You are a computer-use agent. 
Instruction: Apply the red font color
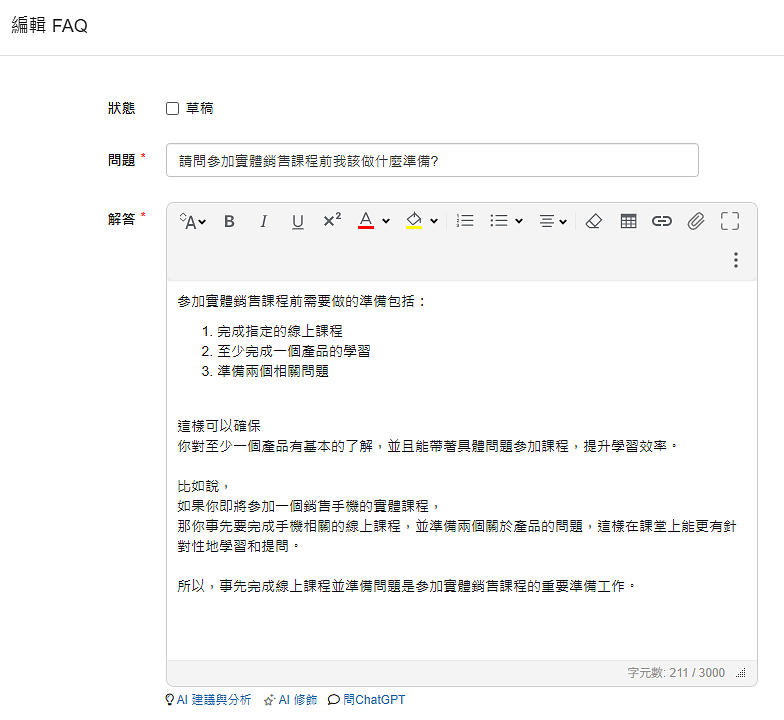pos(366,220)
